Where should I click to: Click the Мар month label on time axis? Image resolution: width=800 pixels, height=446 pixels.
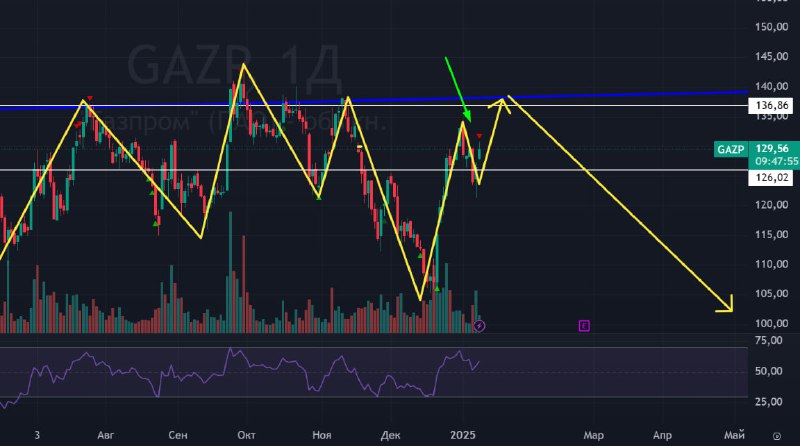pos(593,435)
